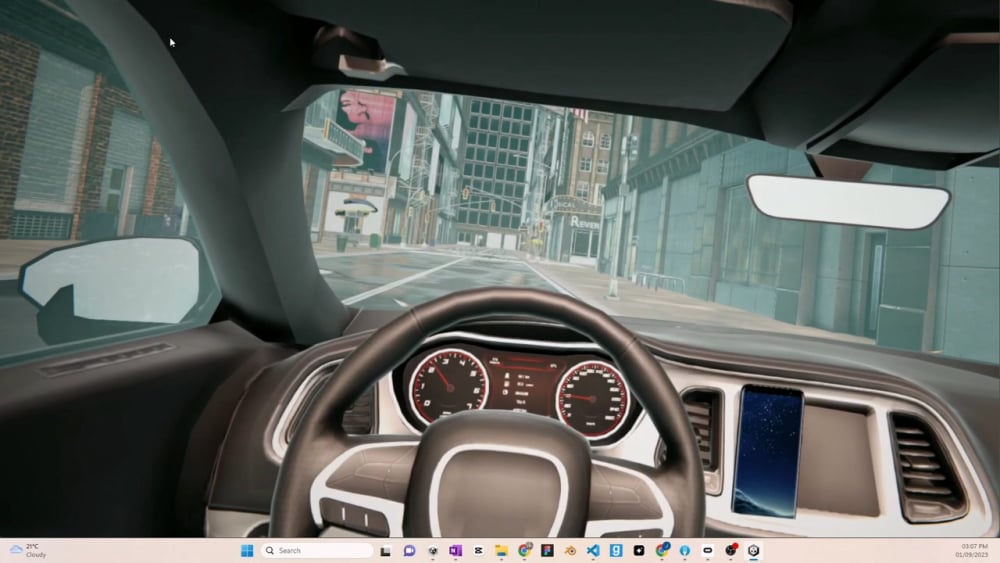Select the Unity icon in taskbar
The width and height of the screenshot is (1000, 563).
click(754, 551)
